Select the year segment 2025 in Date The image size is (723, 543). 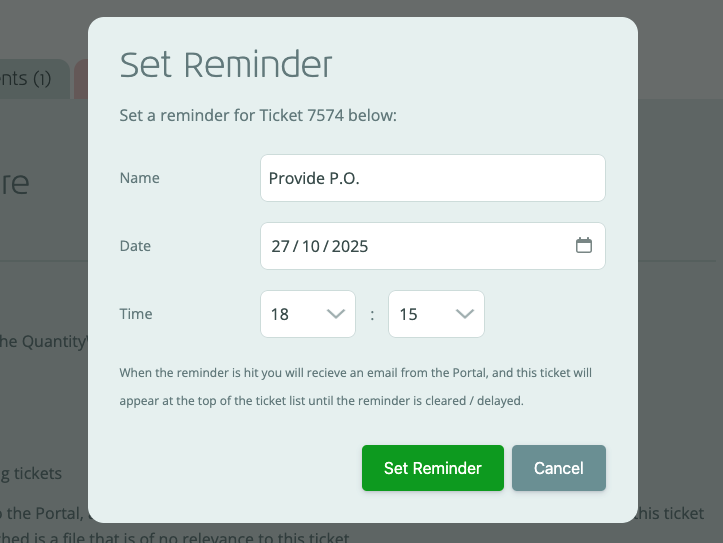coord(350,246)
